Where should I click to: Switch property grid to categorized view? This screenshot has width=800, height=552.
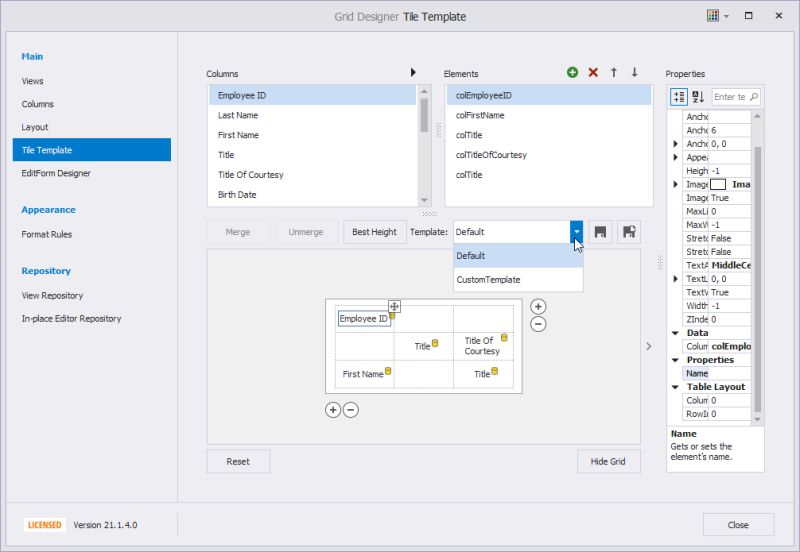[x=679, y=96]
